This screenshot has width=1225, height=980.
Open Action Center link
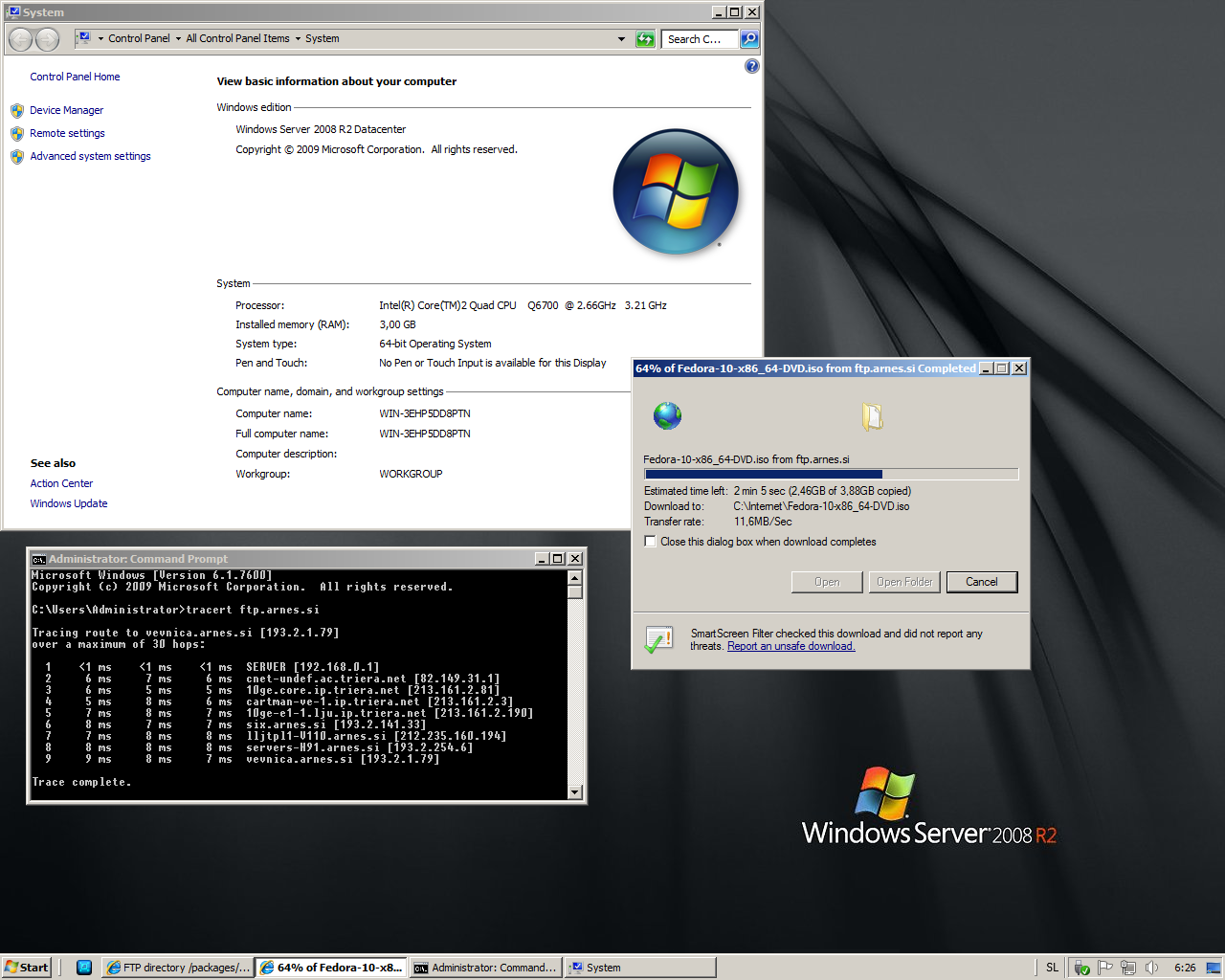coord(61,484)
